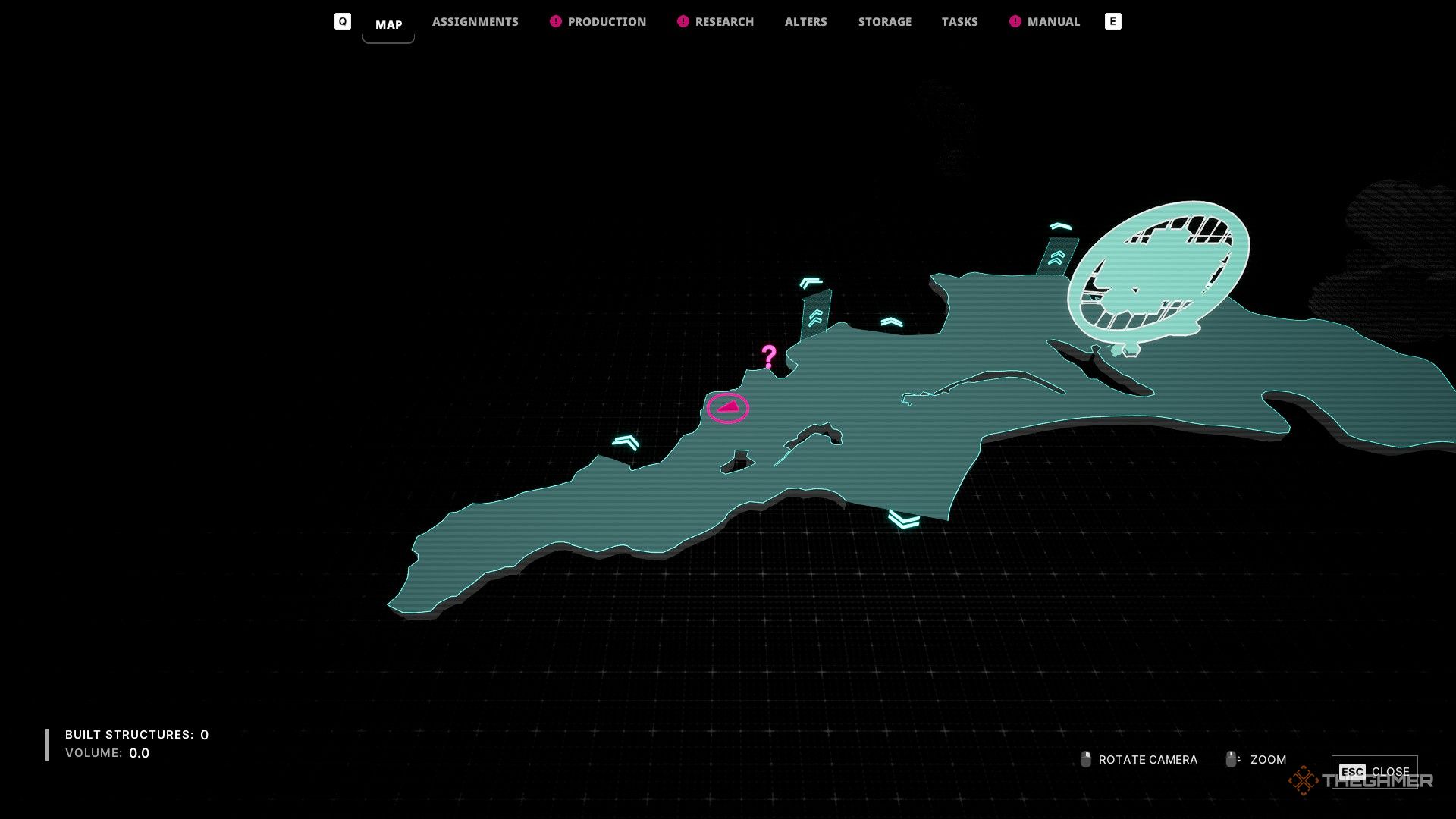Image resolution: width=1456 pixels, height=819 pixels.
Task: Open the Research tab
Action: click(724, 22)
